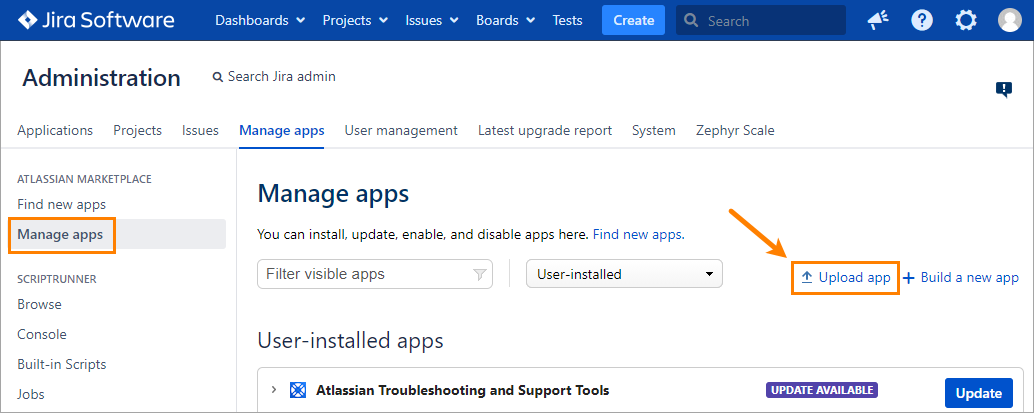Follow the Find new apps inline link
Screen dimensions: 1034x413
[x=638, y=234]
